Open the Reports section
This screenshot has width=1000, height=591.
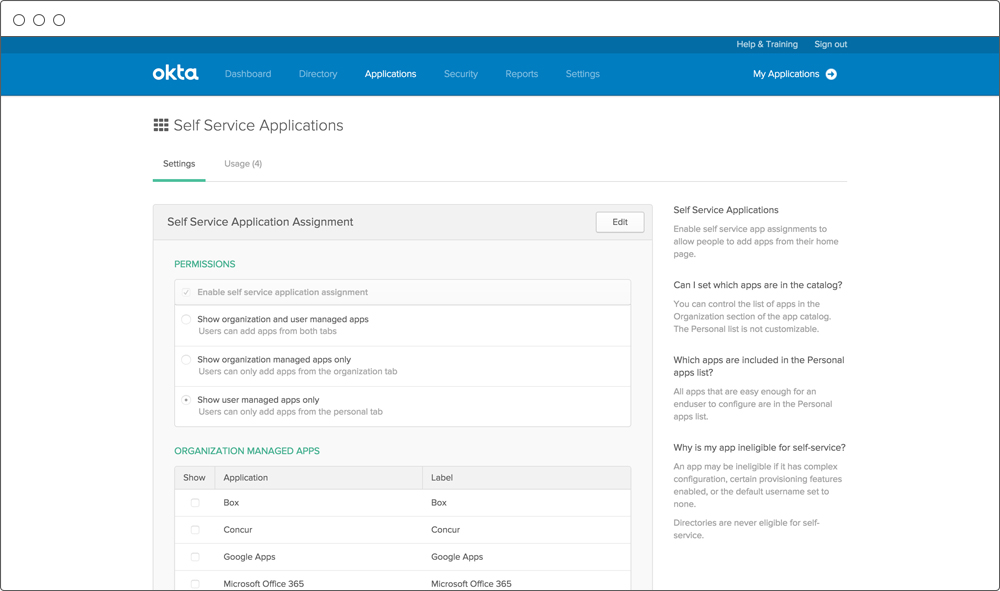521,73
